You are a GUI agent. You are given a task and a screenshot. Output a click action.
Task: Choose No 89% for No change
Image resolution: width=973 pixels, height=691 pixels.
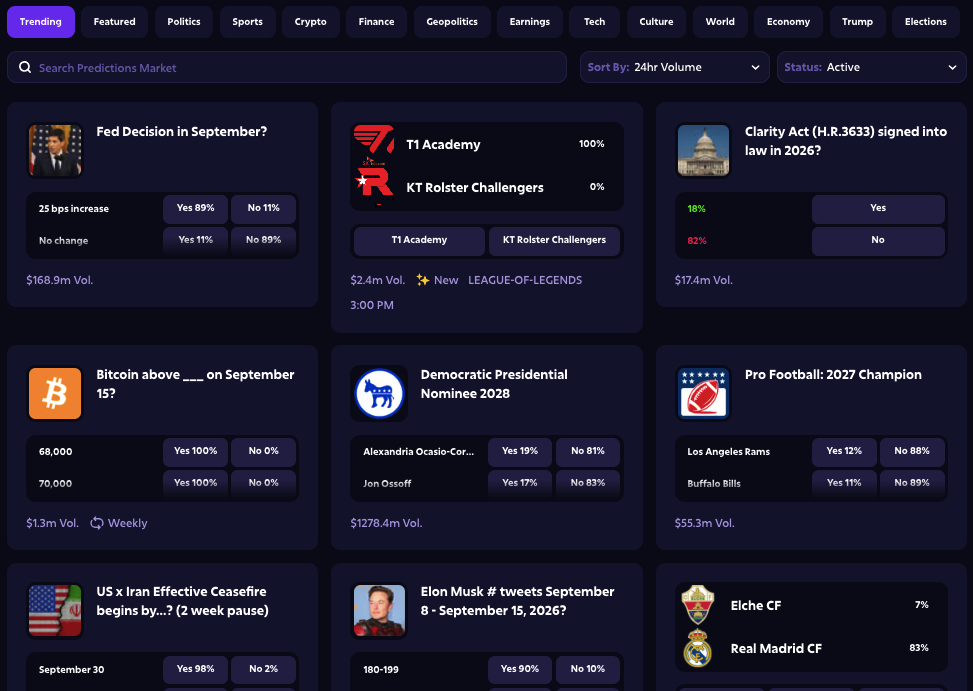(264, 240)
